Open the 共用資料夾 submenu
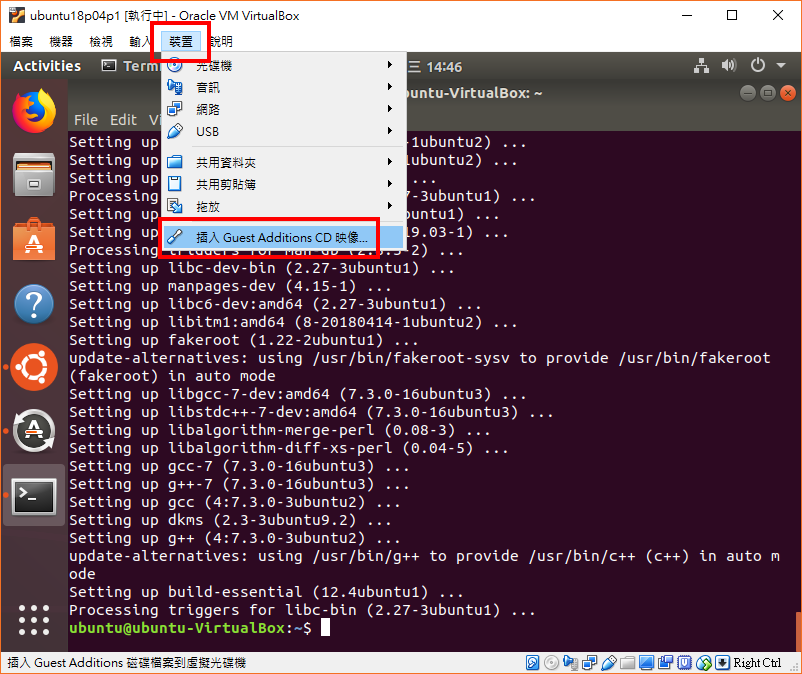Image resolution: width=802 pixels, height=674 pixels. [x=284, y=162]
